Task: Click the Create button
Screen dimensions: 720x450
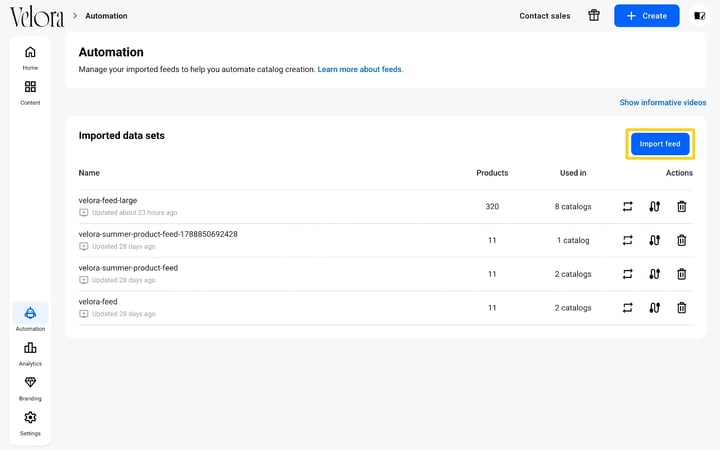Action: click(647, 16)
